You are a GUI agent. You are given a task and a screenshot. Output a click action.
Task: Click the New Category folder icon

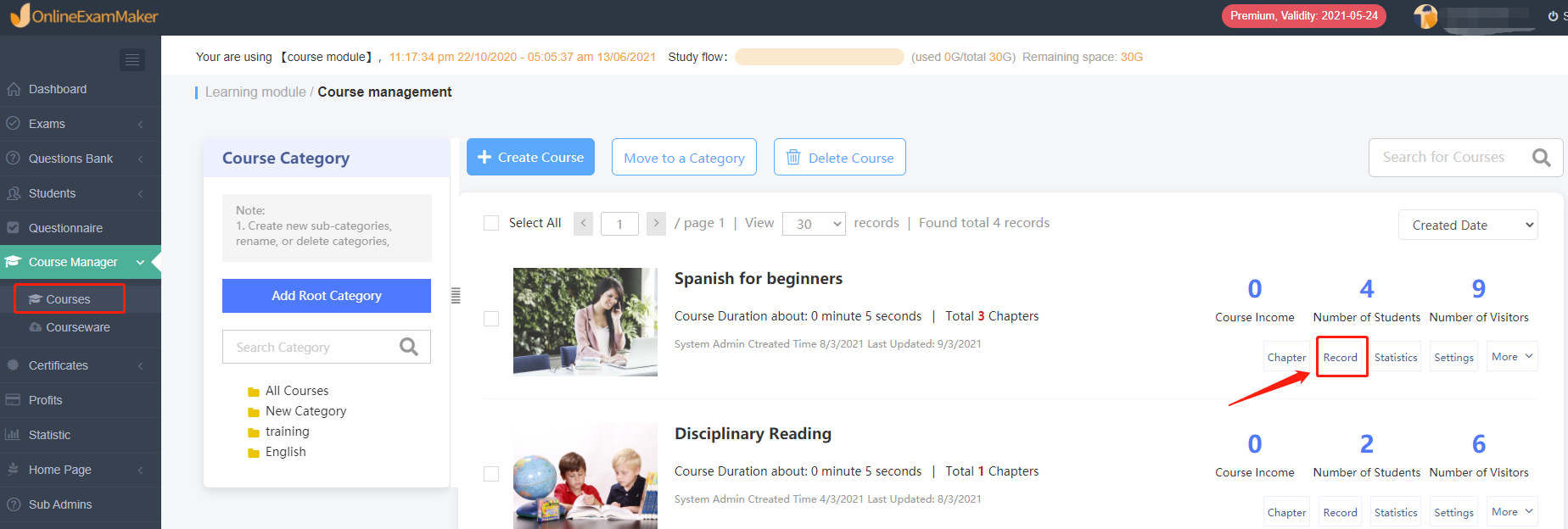pos(254,412)
